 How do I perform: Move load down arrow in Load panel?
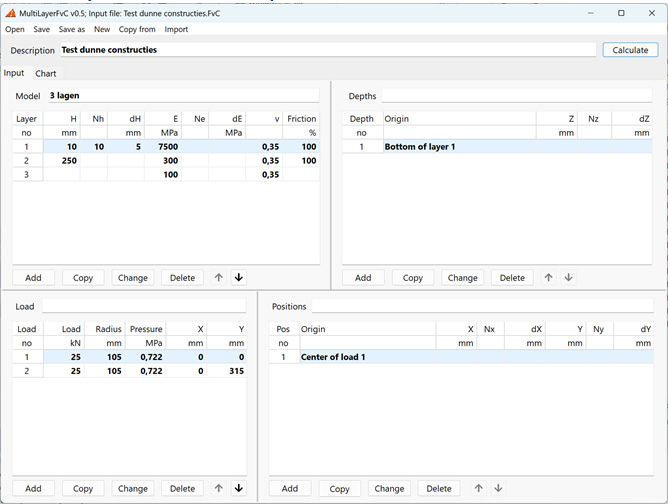239,488
